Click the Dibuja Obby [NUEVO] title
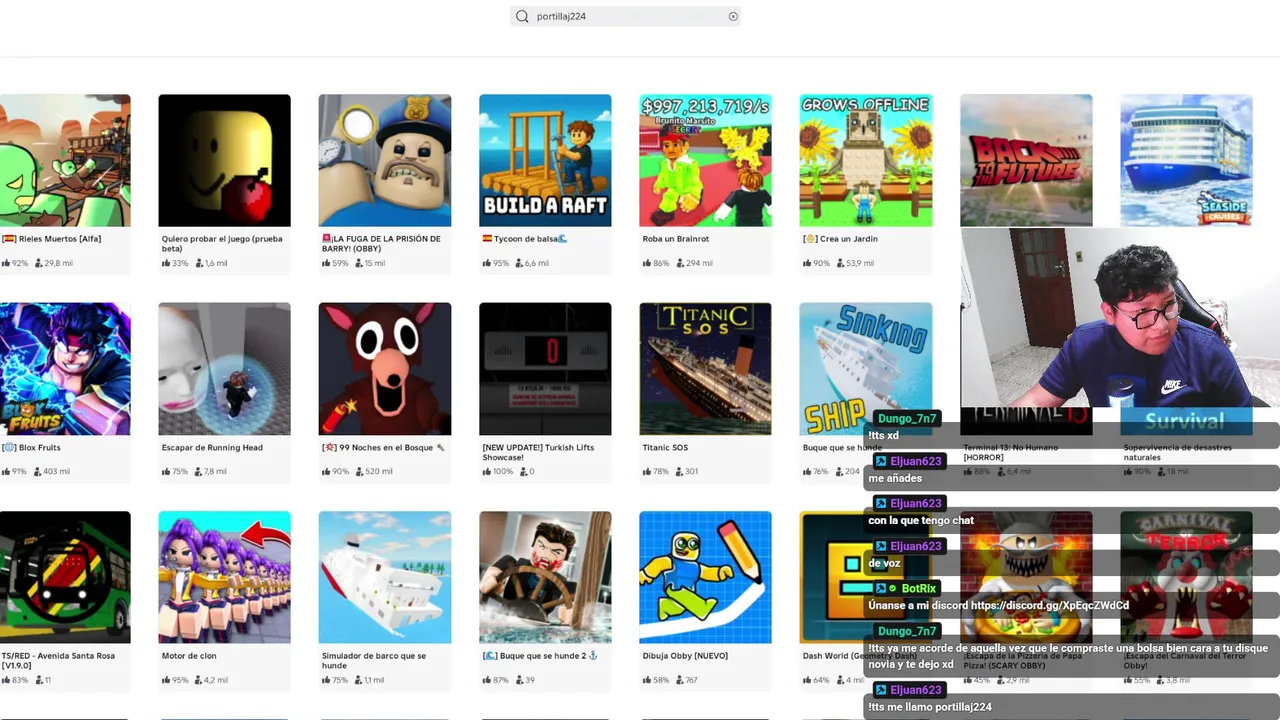The height and width of the screenshot is (720, 1280). click(x=685, y=656)
